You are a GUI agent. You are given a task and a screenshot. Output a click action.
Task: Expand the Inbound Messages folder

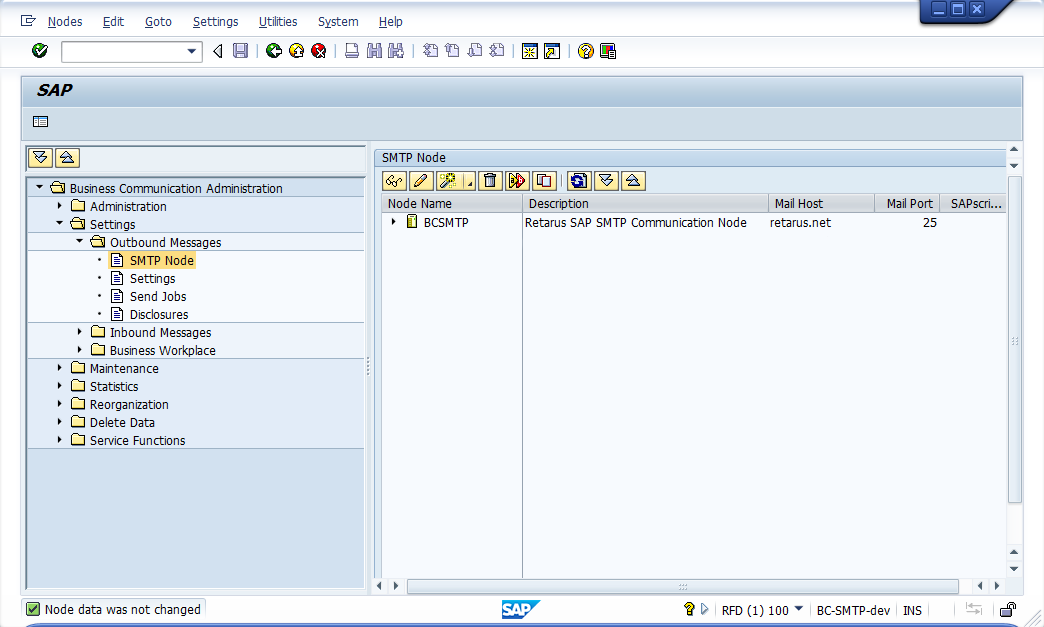coord(80,332)
